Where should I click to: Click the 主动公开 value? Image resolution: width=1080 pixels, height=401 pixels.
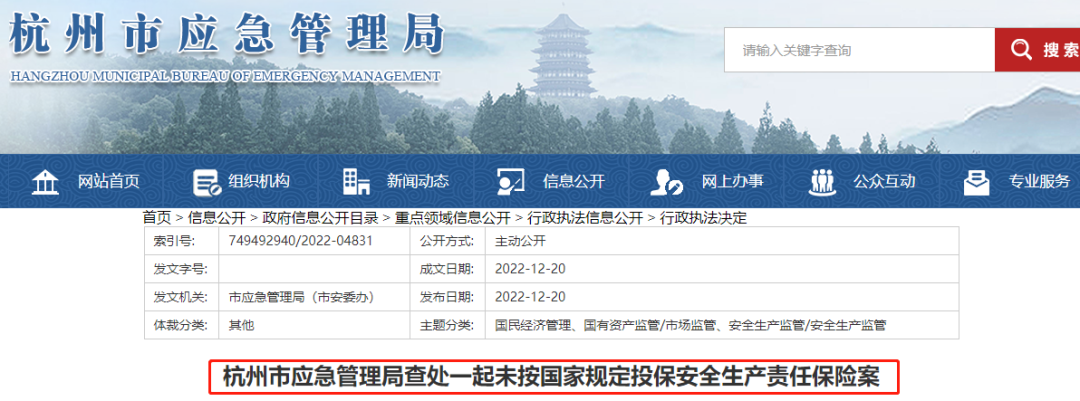coord(520,241)
